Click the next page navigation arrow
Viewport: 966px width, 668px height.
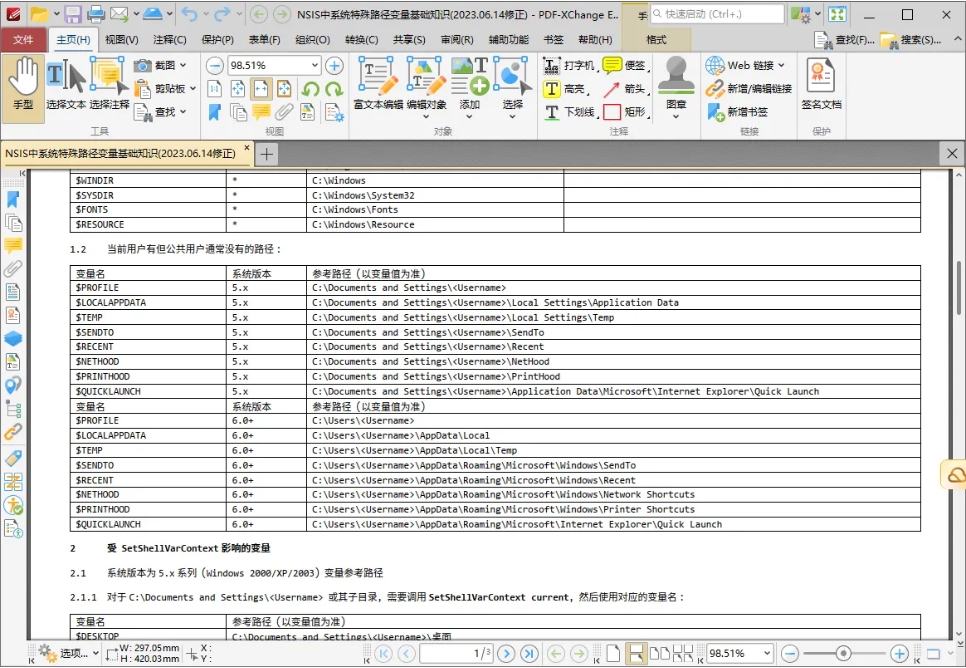tap(508, 652)
